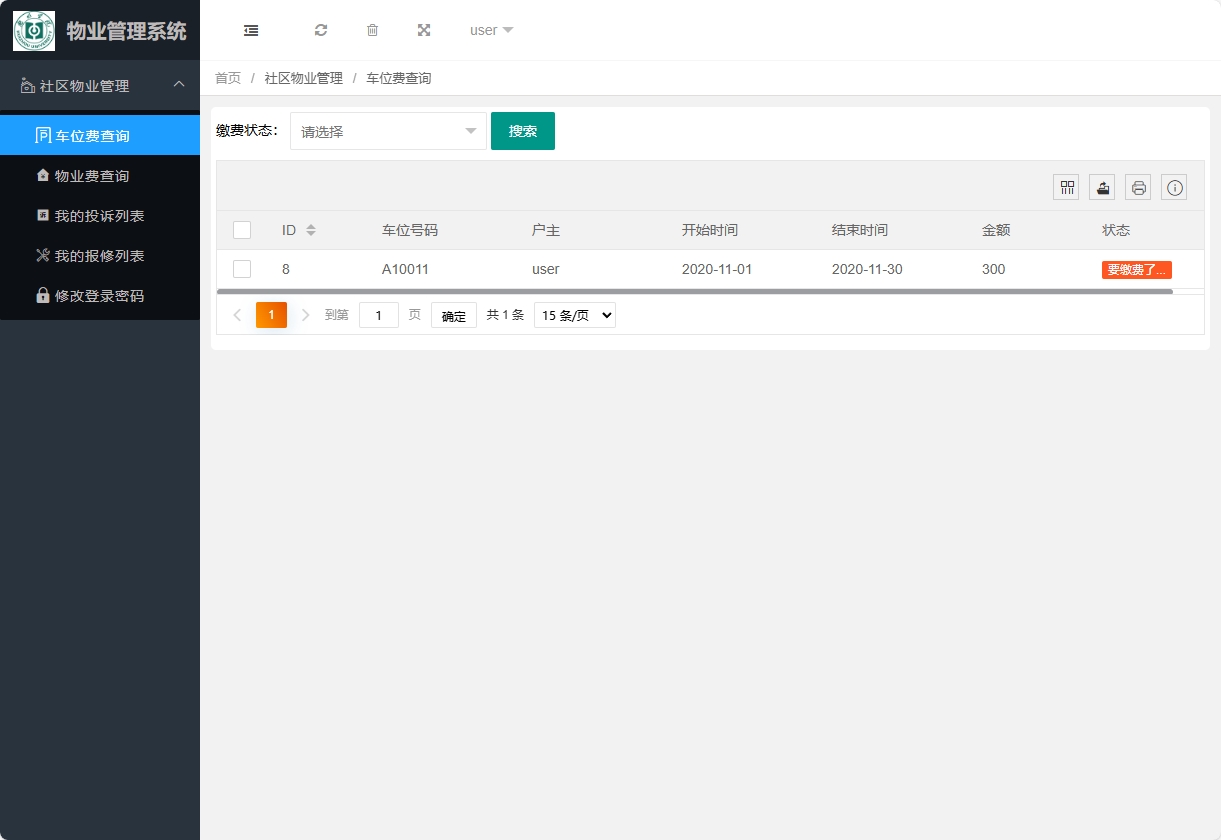Viewport: 1221px width, 840px height.
Task: Click the trash icon in the top bar
Action: click(372, 30)
